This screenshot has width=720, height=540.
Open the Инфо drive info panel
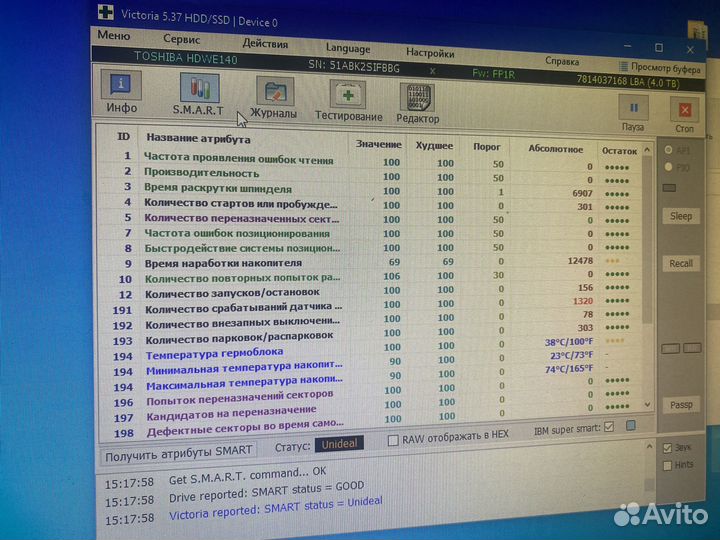121,91
